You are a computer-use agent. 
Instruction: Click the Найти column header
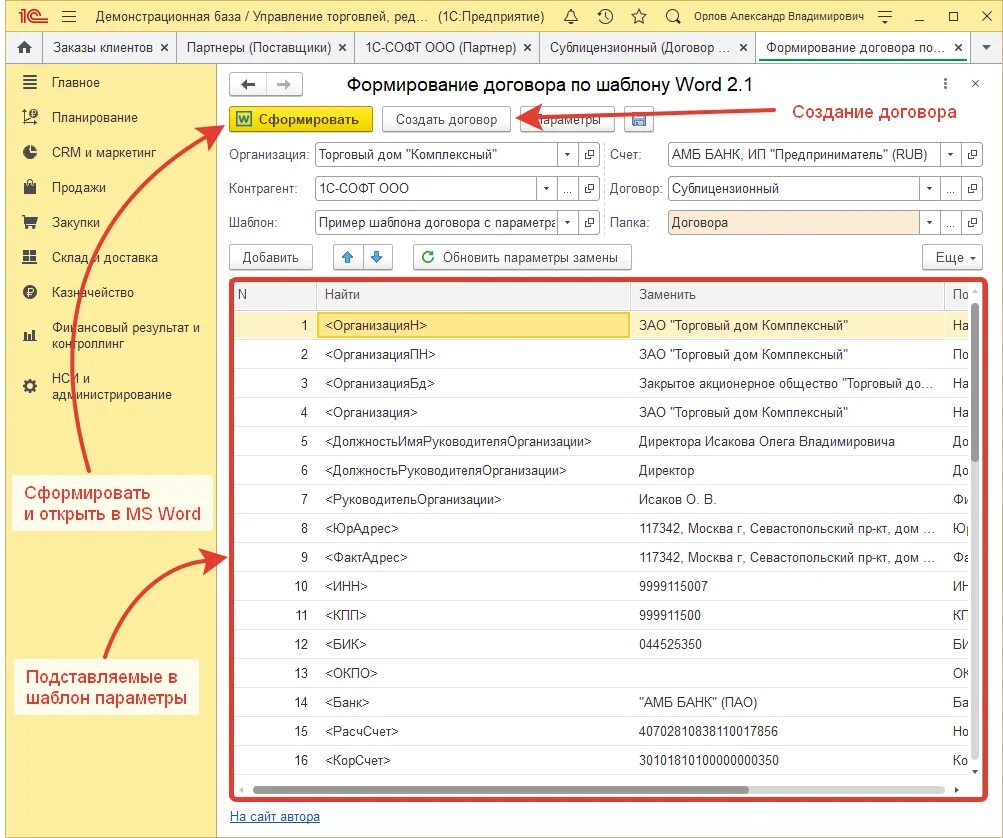coord(473,294)
